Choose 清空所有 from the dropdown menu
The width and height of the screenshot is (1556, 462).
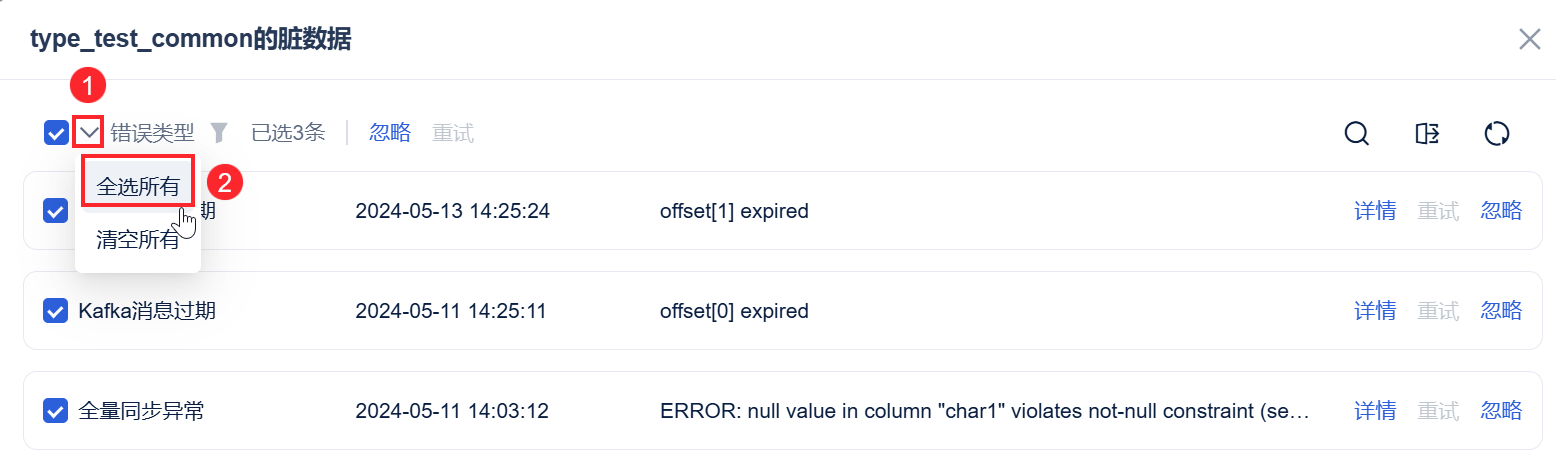click(138, 240)
